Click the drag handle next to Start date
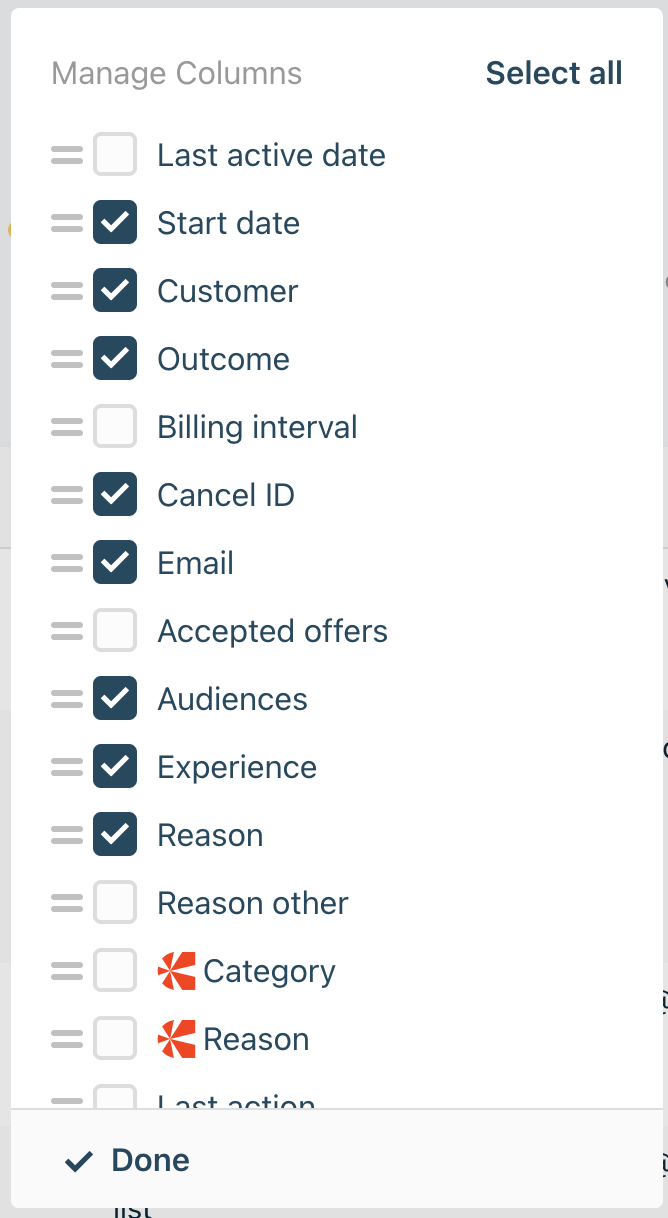This screenshot has width=668, height=1218. [67, 223]
